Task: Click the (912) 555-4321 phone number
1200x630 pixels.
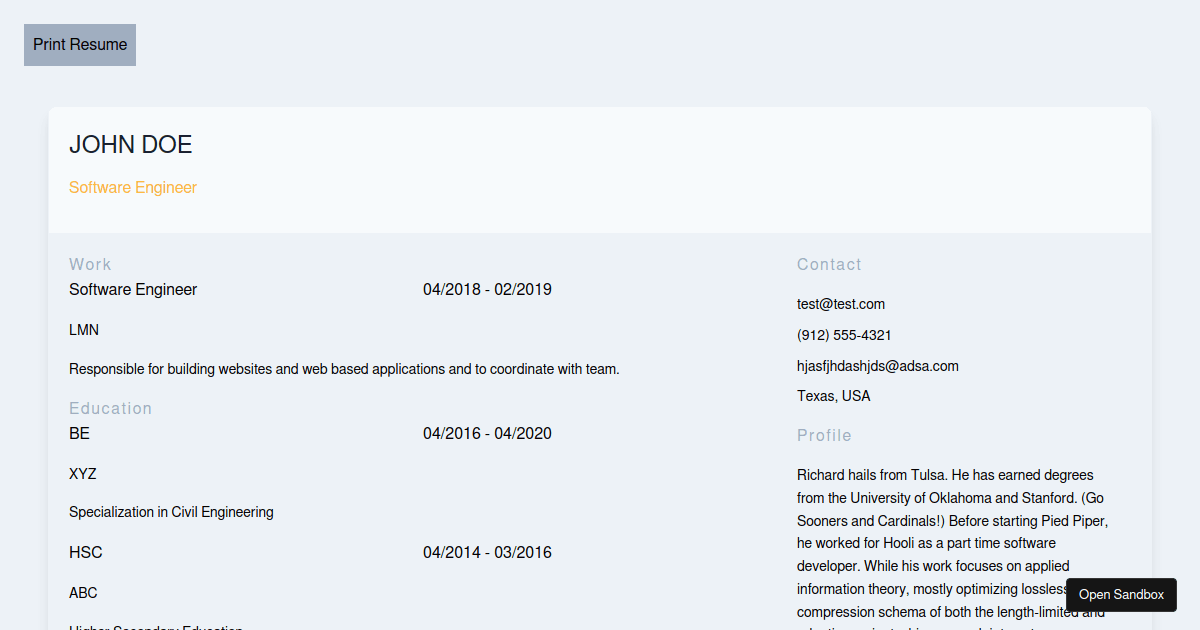Action: [x=844, y=335]
